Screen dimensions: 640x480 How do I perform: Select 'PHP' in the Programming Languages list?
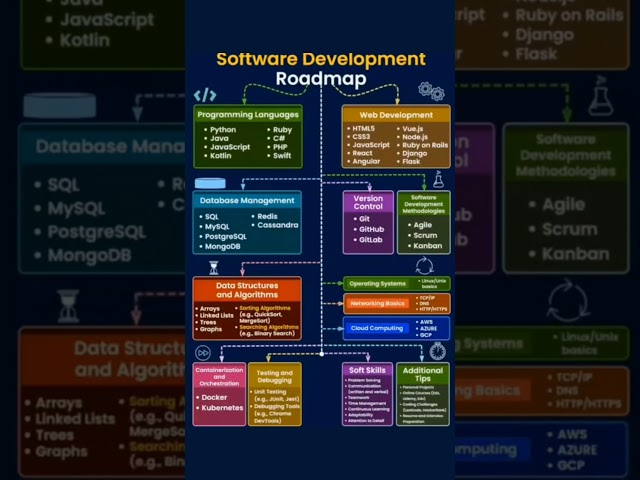click(280, 147)
